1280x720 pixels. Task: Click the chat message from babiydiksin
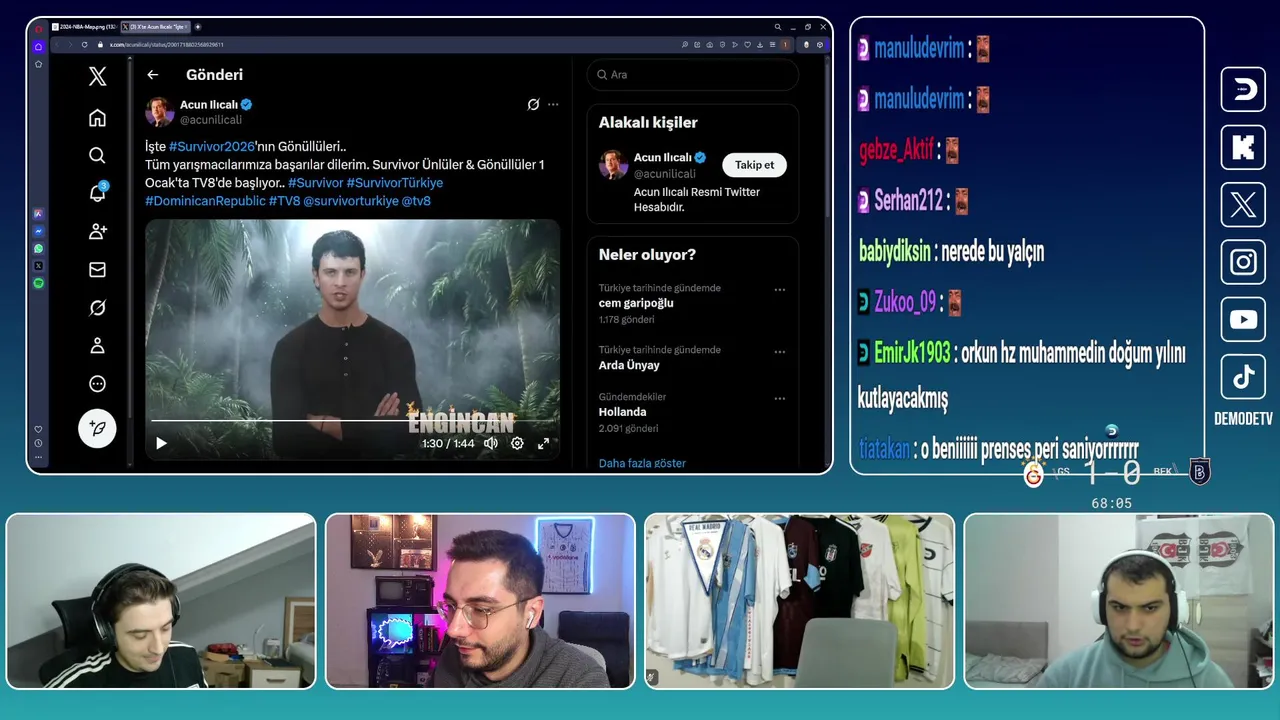point(951,252)
